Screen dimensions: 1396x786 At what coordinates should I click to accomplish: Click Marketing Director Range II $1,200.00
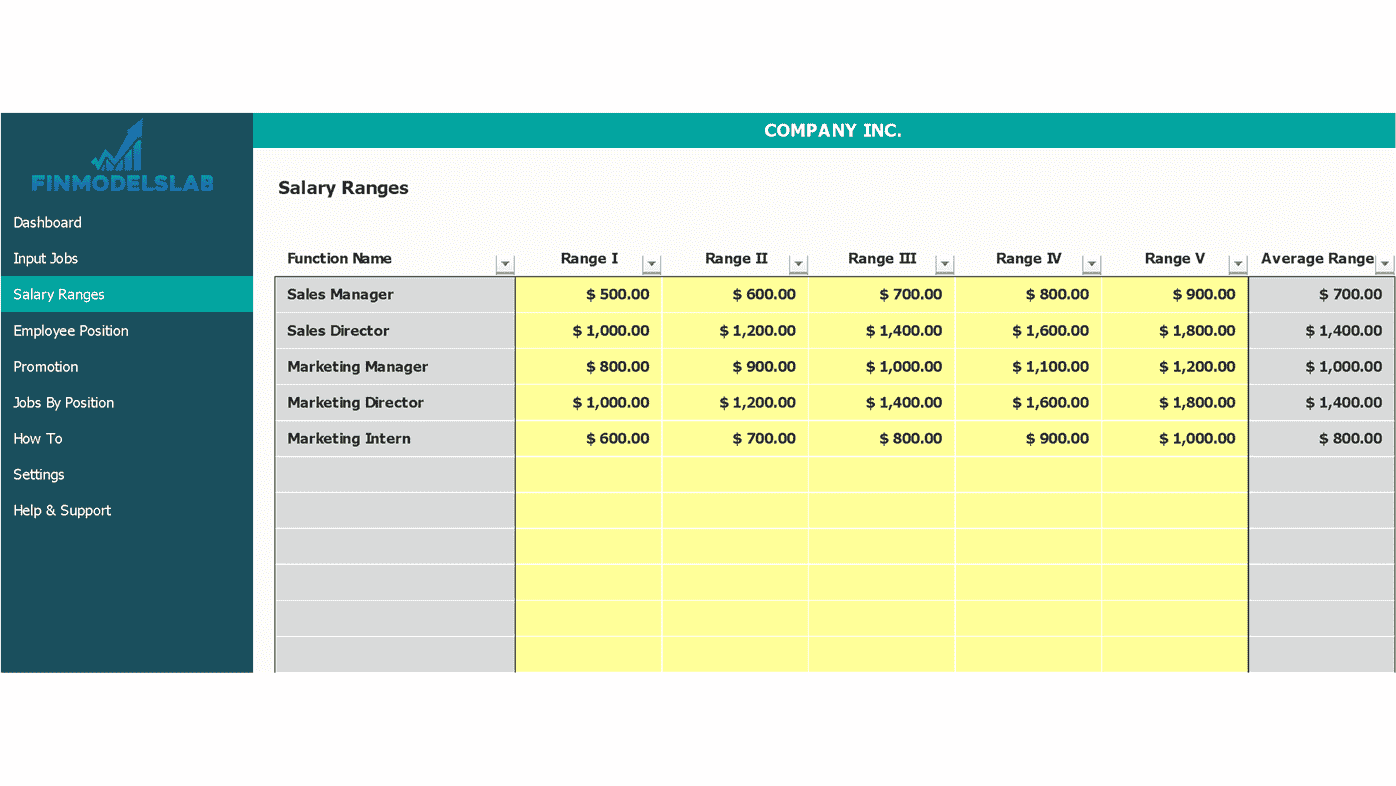735,402
